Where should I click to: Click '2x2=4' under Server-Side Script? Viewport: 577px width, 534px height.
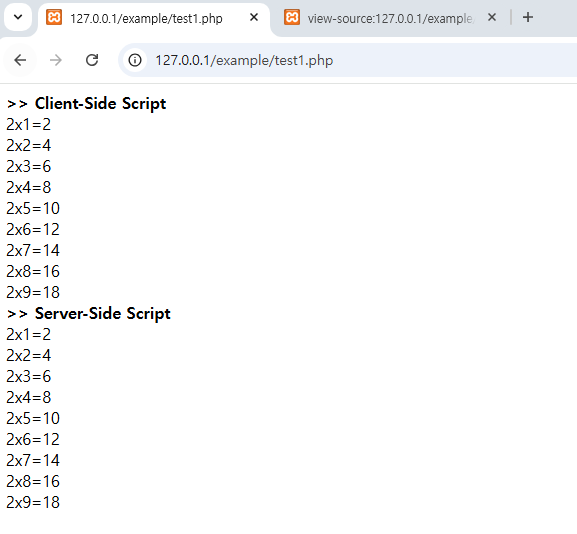pyautogui.click(x=28, y=355)
